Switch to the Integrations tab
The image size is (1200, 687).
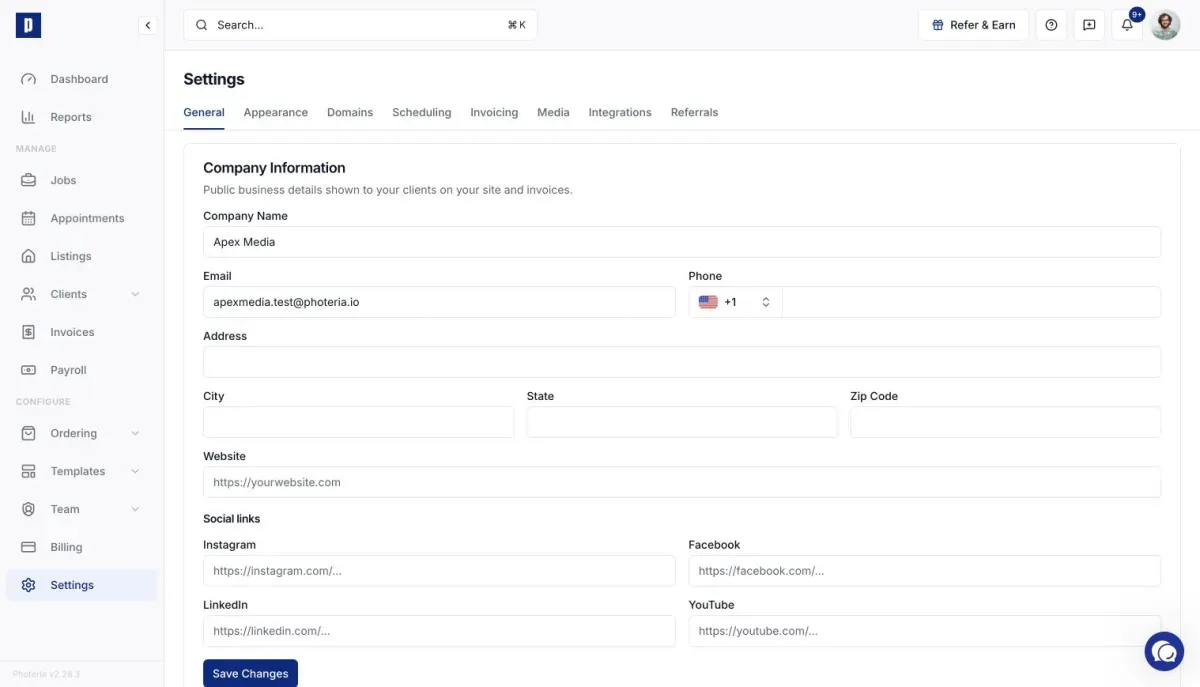620,112
